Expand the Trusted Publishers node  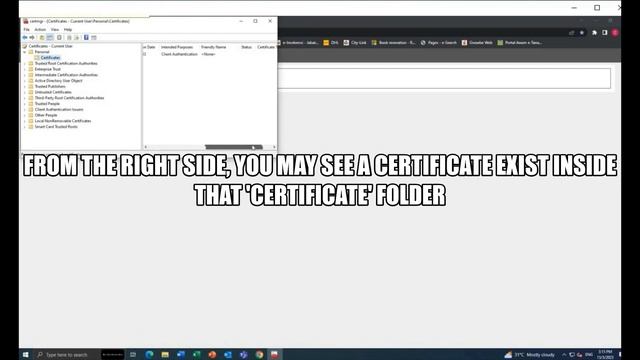(25, 87)
